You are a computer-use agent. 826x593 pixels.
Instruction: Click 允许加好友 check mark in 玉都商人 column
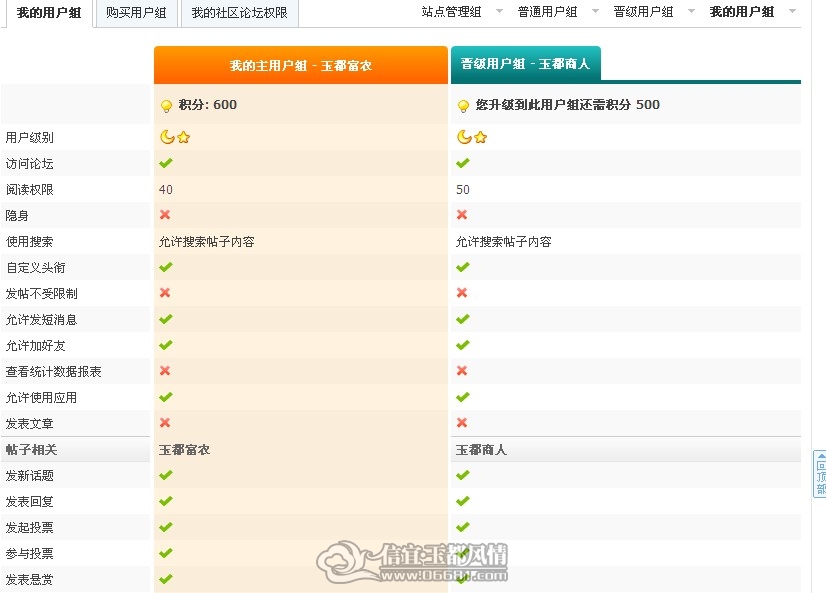pyautogui.click(x=463, y=345)
